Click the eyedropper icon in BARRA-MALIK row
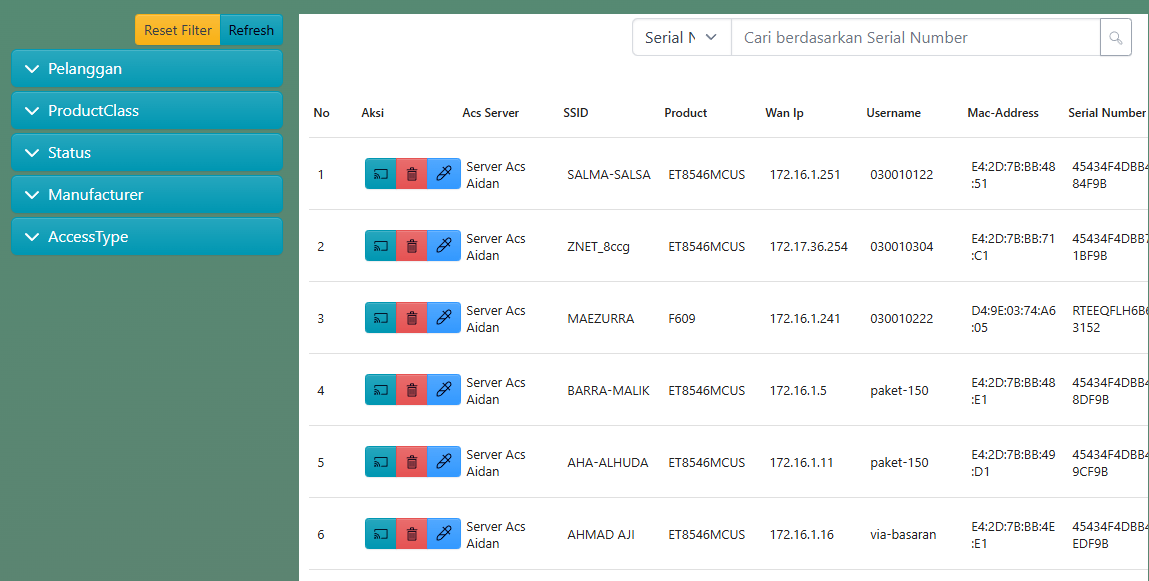1149x581 pixels. 444,390
